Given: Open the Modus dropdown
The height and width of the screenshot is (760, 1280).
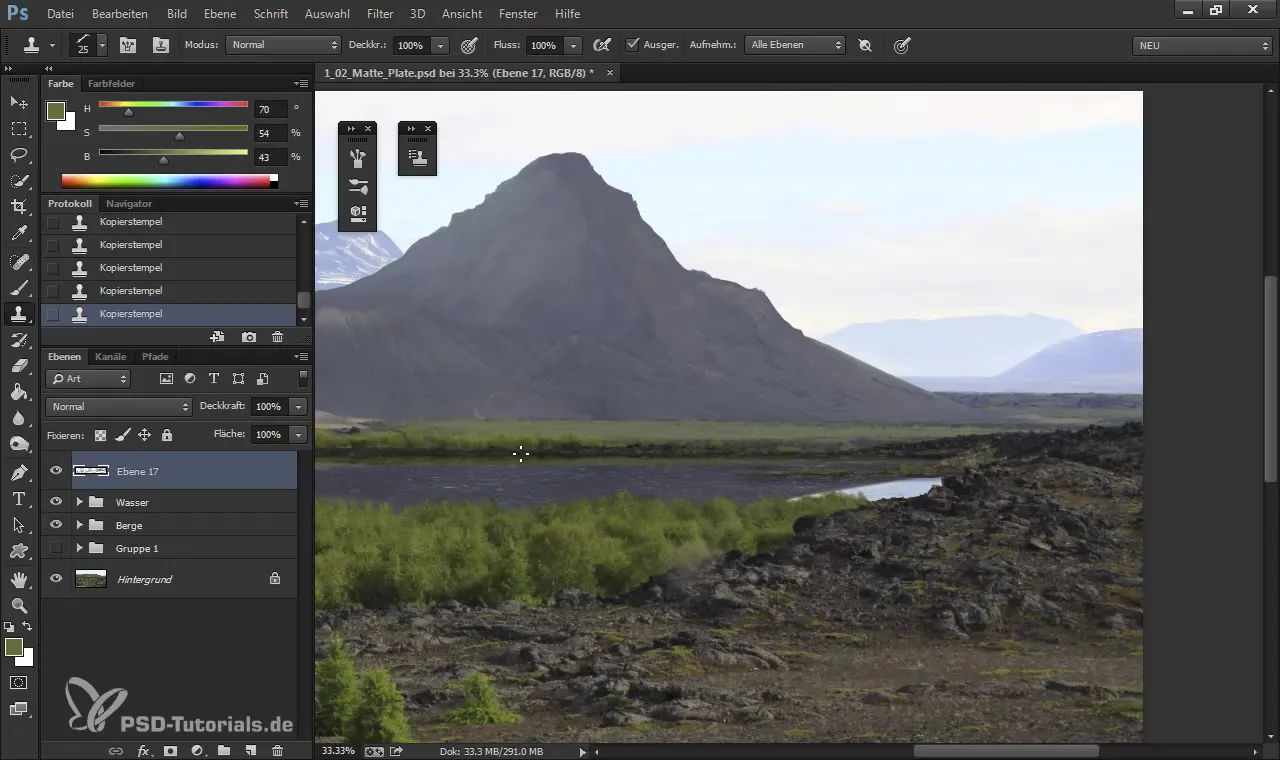Looking at the screenshot, I should click(x=284, y=45).
